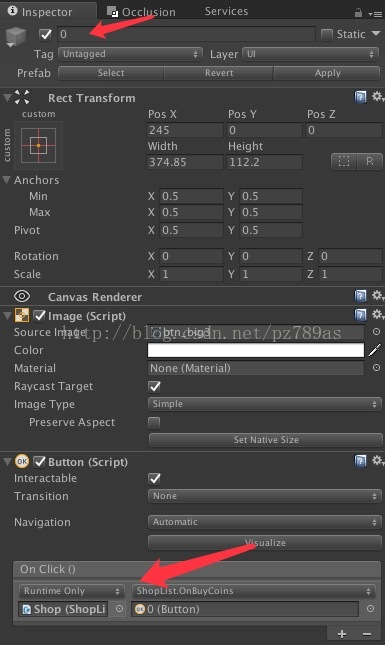Open the Material object picker
The width and height of the screenshot is (385, 645).
point(376,368)
